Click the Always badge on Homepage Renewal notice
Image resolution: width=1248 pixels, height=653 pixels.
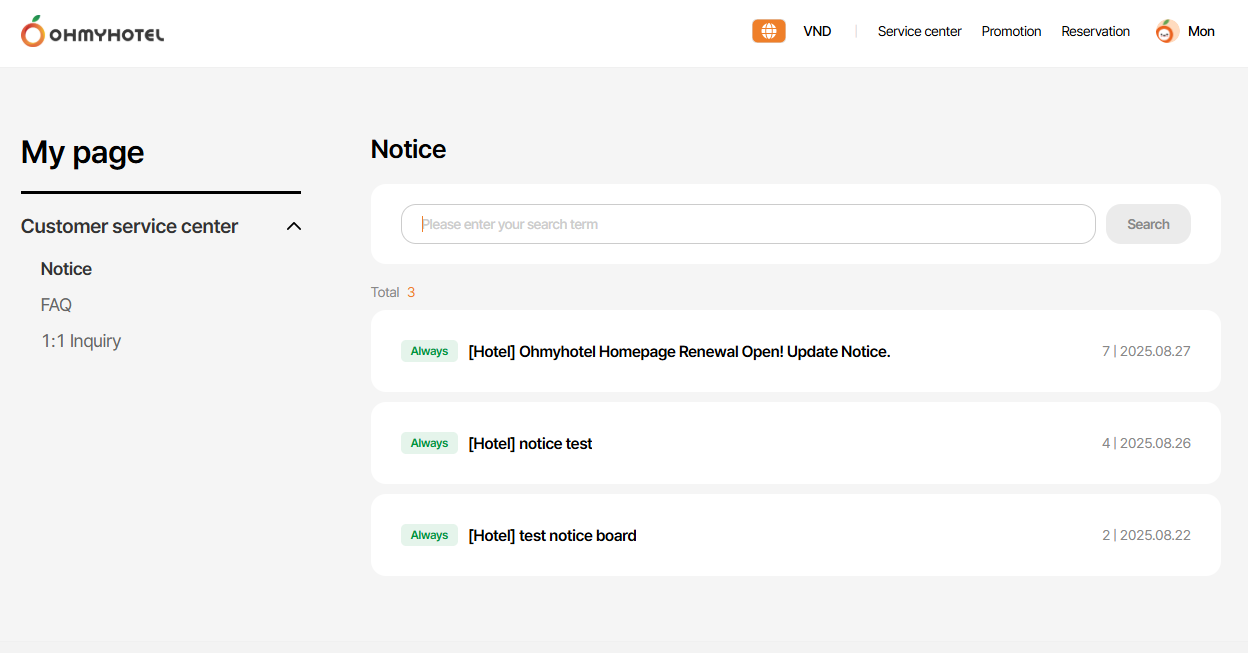tap(429, 351)
